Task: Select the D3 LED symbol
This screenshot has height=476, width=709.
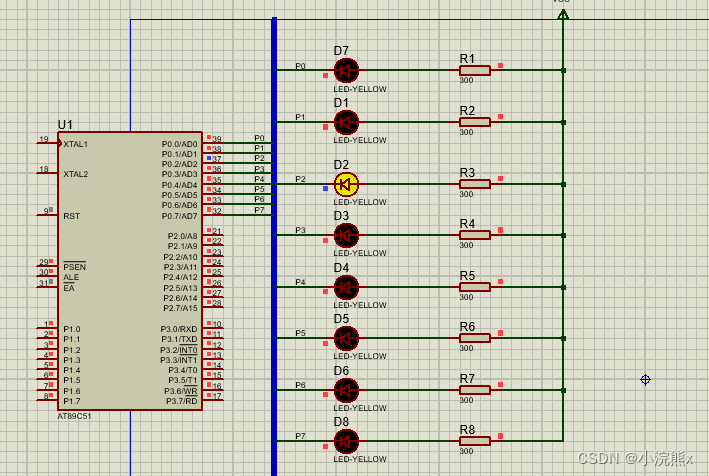Action: pyautogui.click(x=346, y=236)
